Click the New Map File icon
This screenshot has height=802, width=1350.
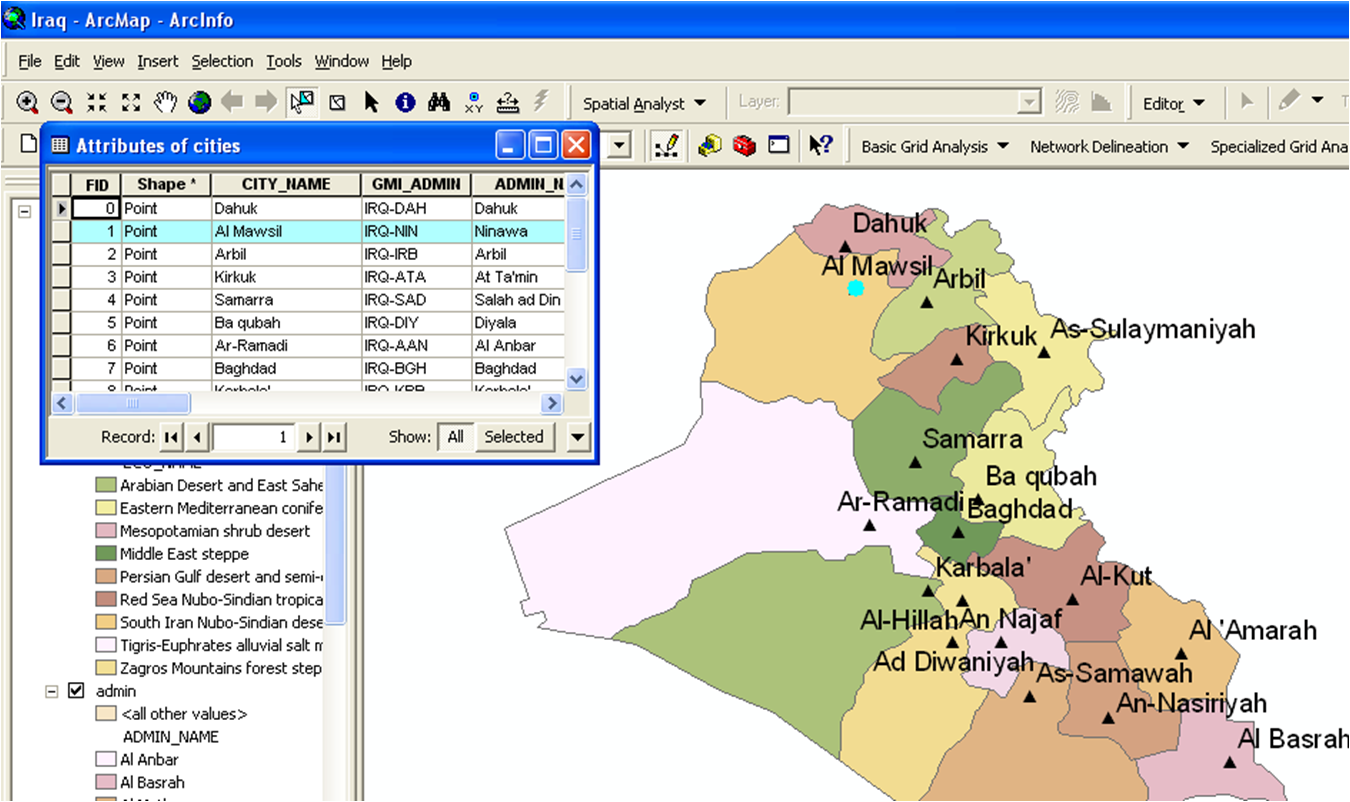[28, 145]
